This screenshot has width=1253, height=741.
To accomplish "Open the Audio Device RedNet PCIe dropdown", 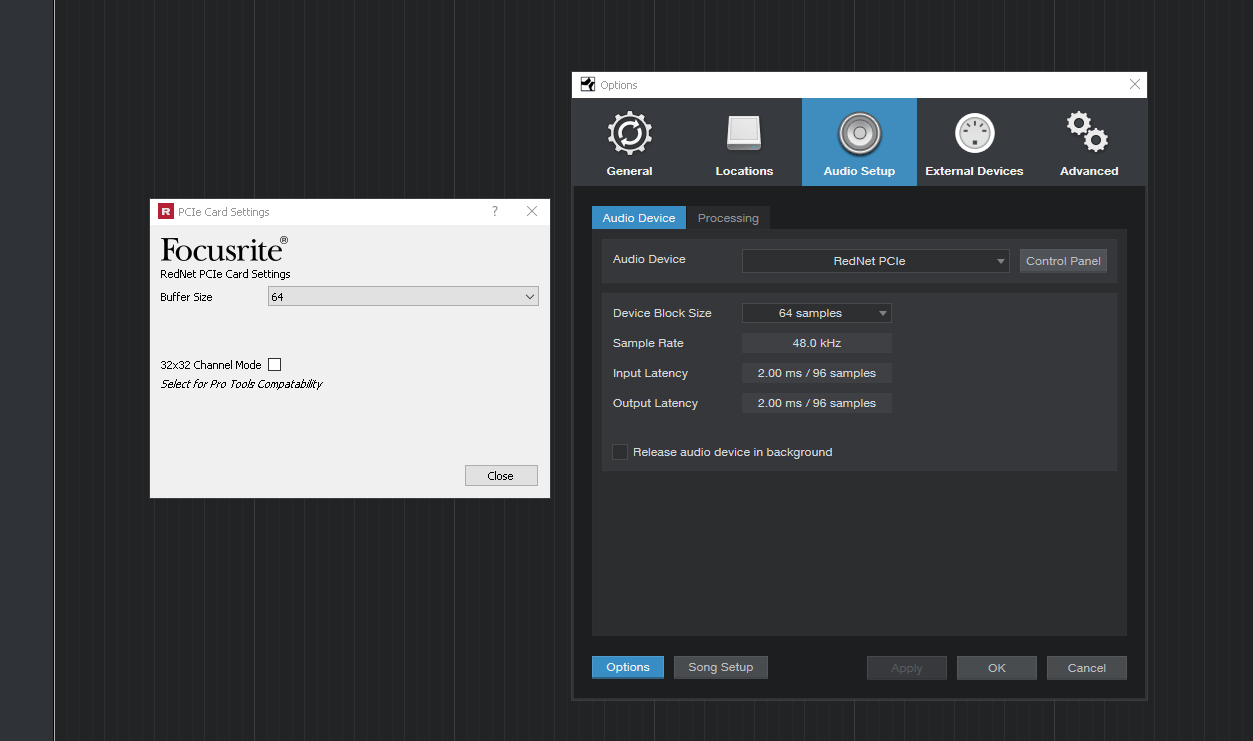I will coord(876,261).
